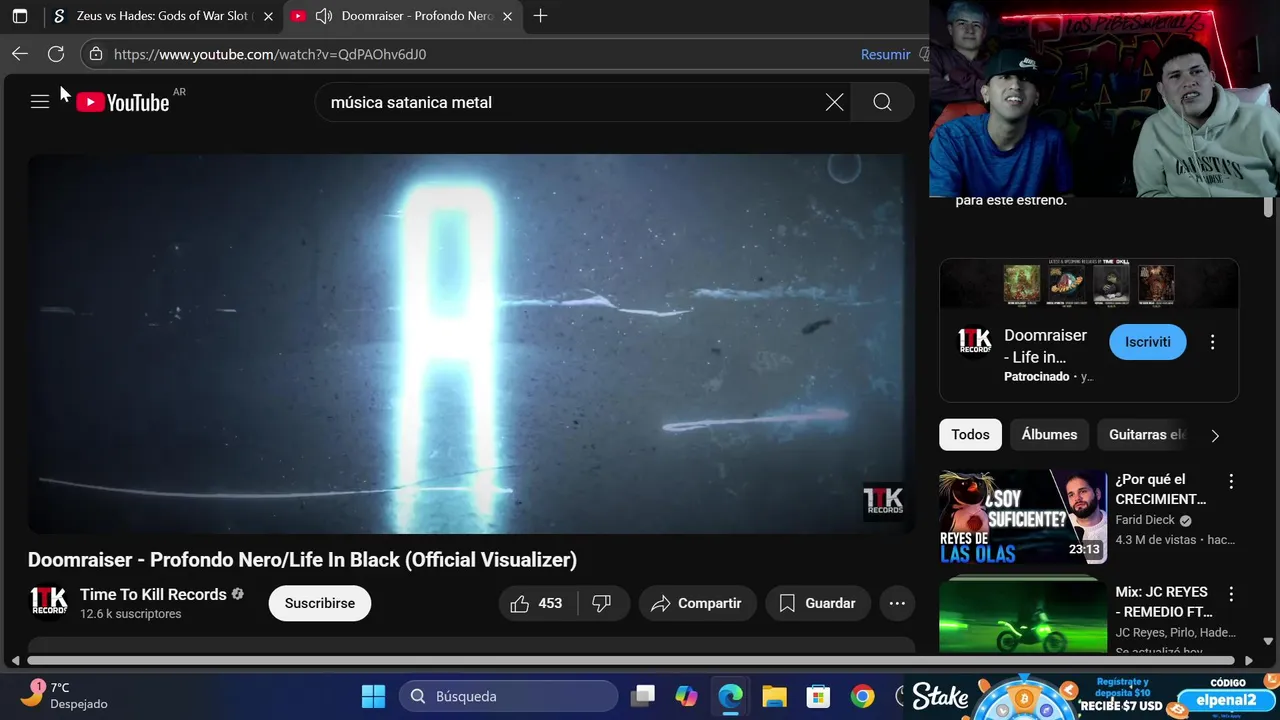Select the Álbumes filter chip
This screenshot has height=720, width=1280.
coord(1049,435)
